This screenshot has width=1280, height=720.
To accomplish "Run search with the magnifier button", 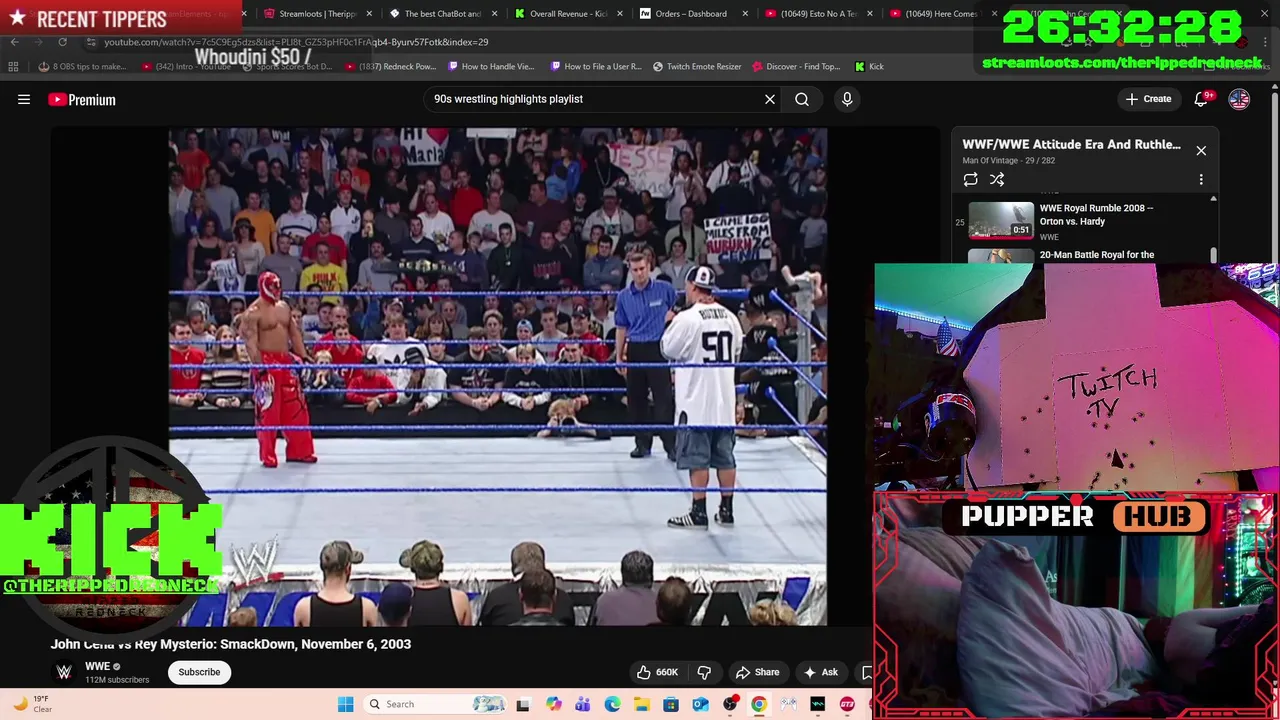I will pos(802,99).
